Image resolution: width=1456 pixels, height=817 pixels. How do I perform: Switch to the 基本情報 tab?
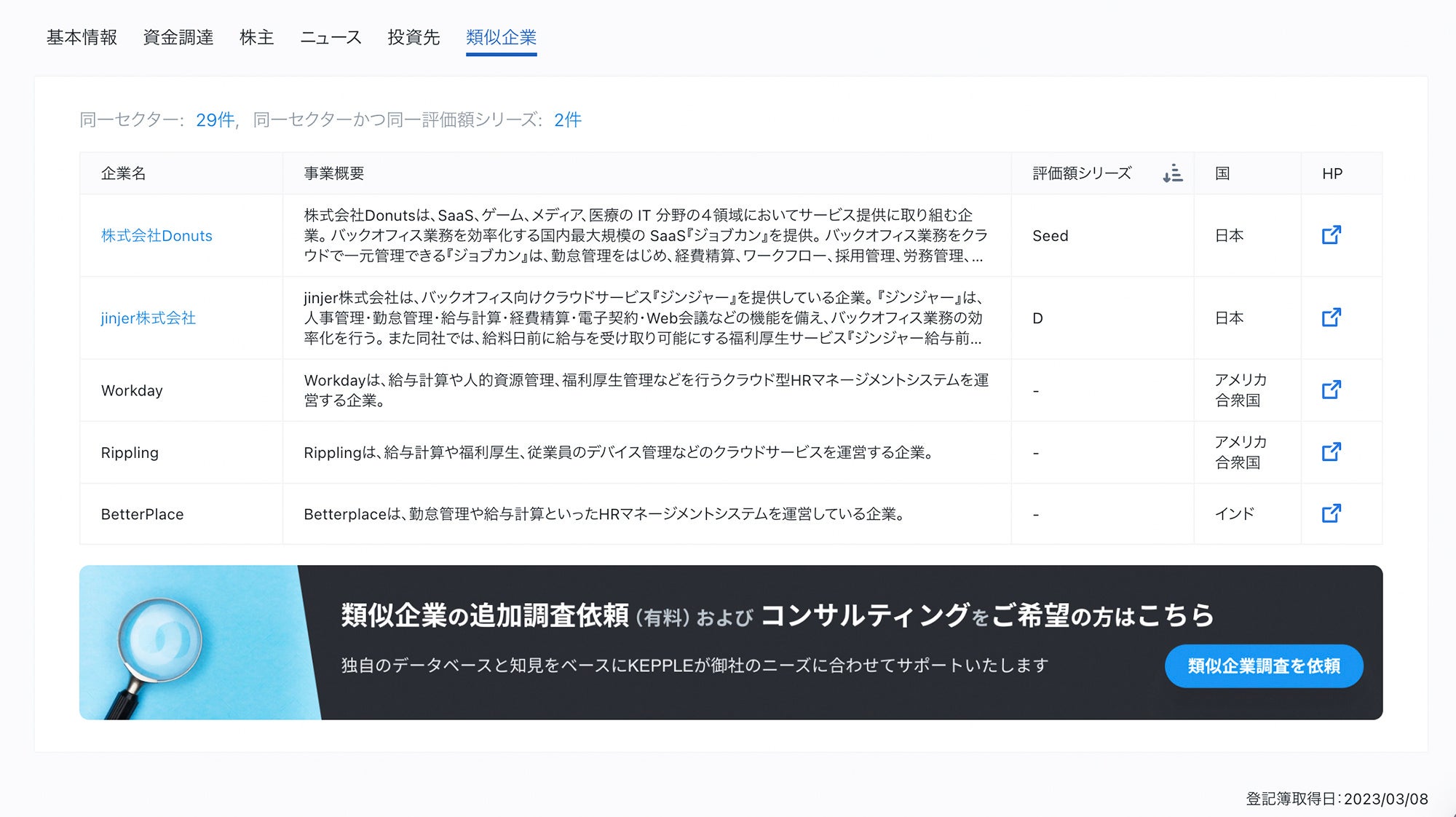pos(82,37)
